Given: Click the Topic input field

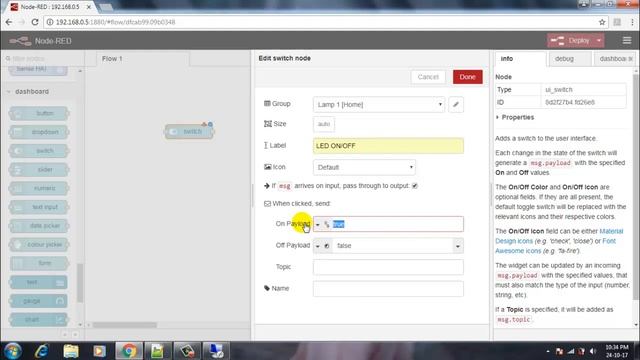Looking at the screenshot, I should coord(388,267).
